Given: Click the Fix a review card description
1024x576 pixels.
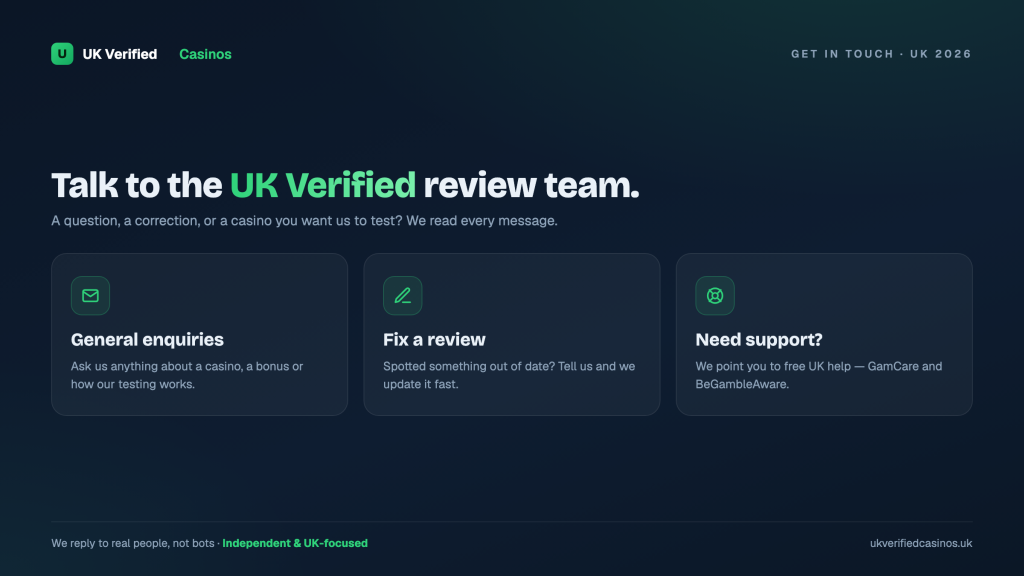Looking at the screenshot, I should click(509, 376).
